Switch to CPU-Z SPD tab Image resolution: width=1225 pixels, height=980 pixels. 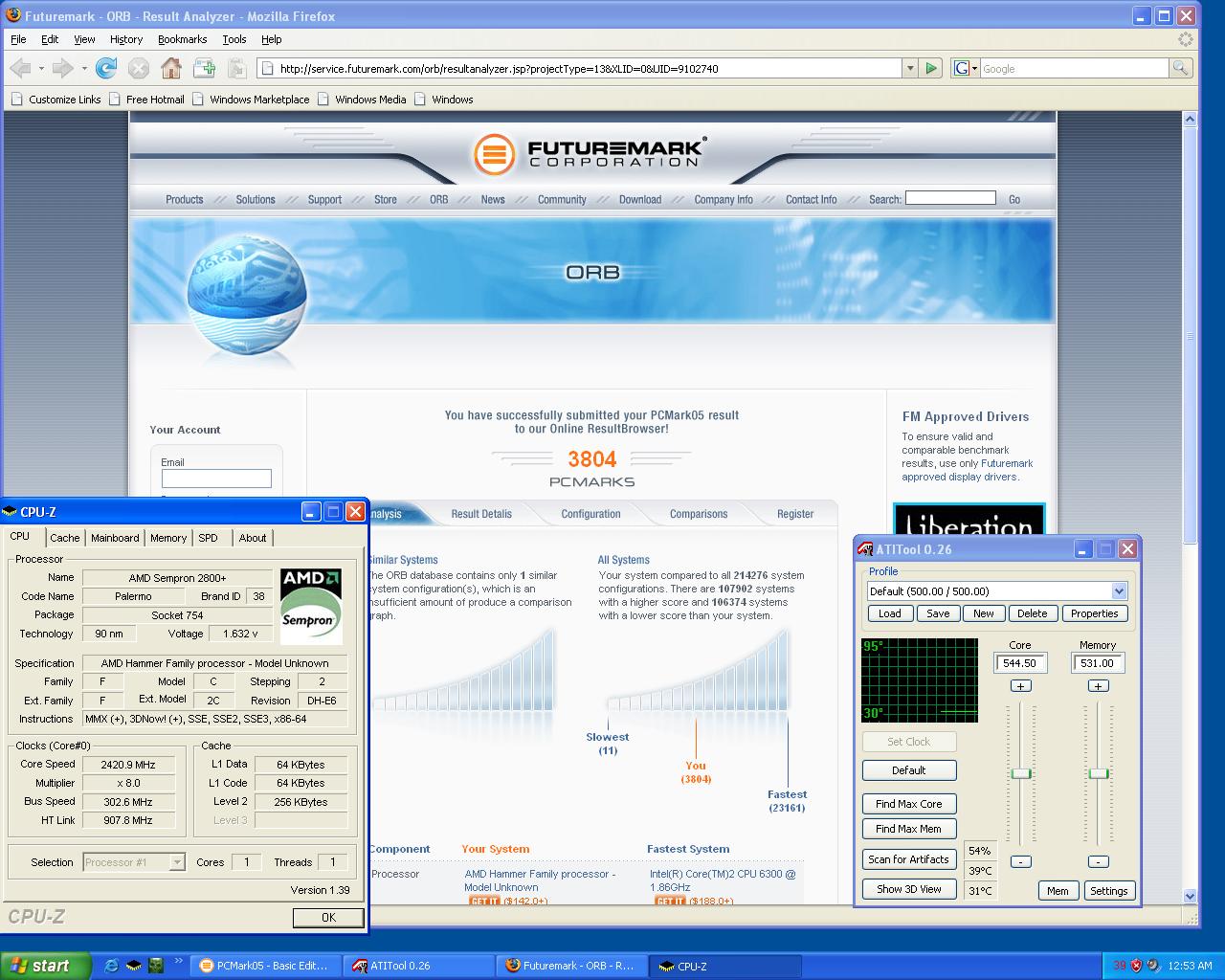[x=208, y=538]
